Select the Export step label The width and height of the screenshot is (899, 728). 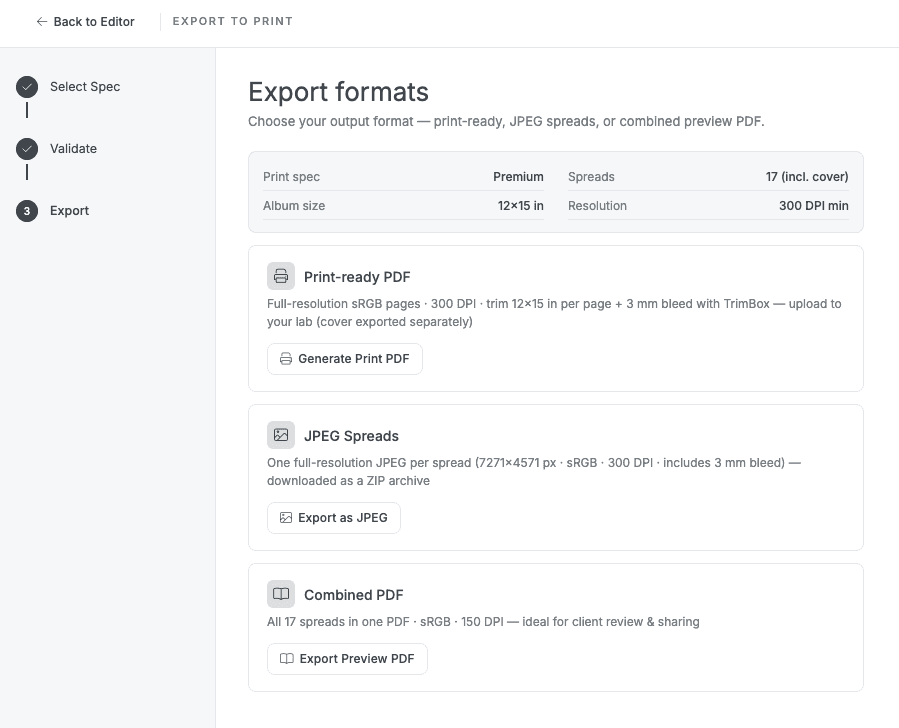pos(69,210)
